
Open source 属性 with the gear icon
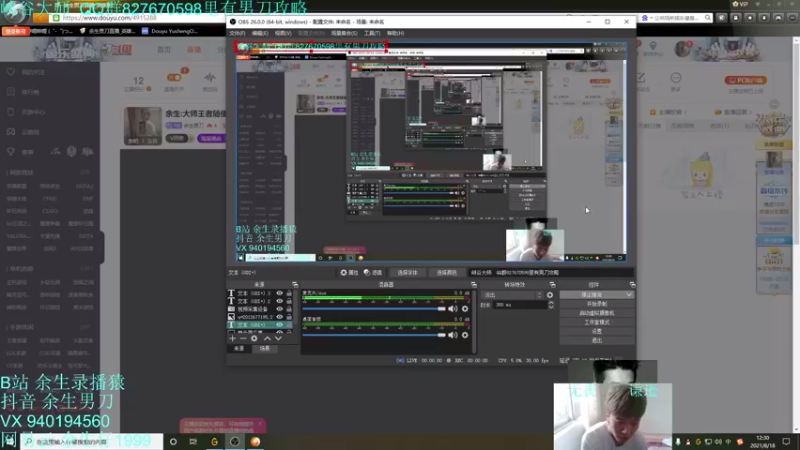pyautogui.click(x=349, y=272)
